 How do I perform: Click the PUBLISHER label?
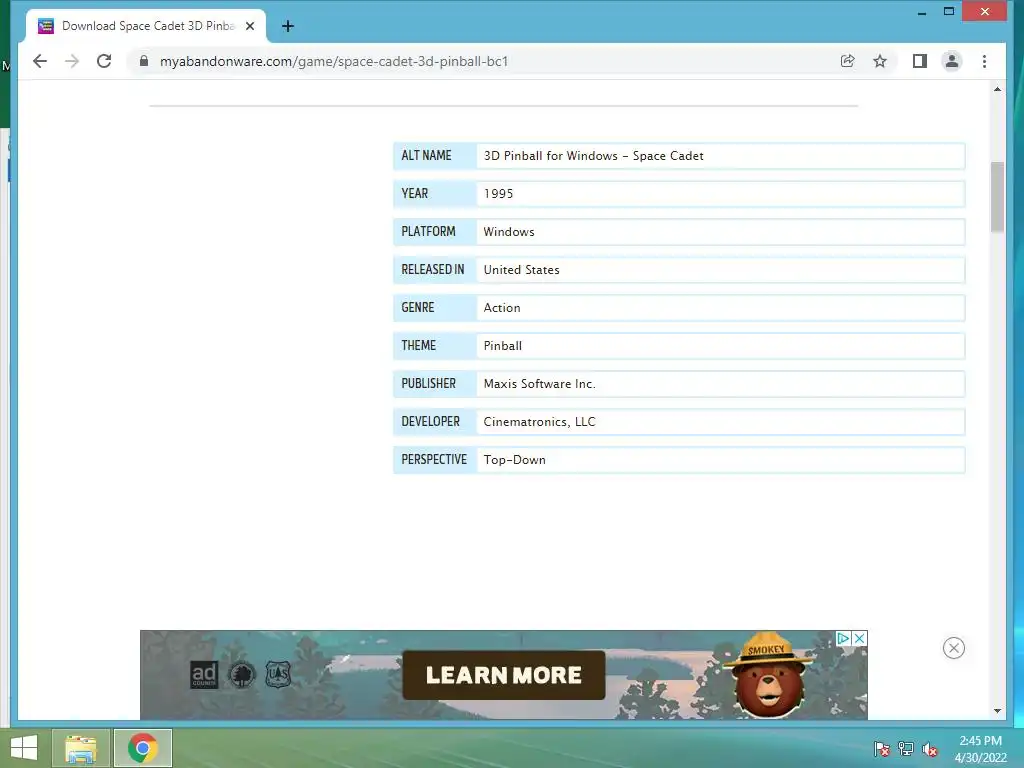click(428, 384)
